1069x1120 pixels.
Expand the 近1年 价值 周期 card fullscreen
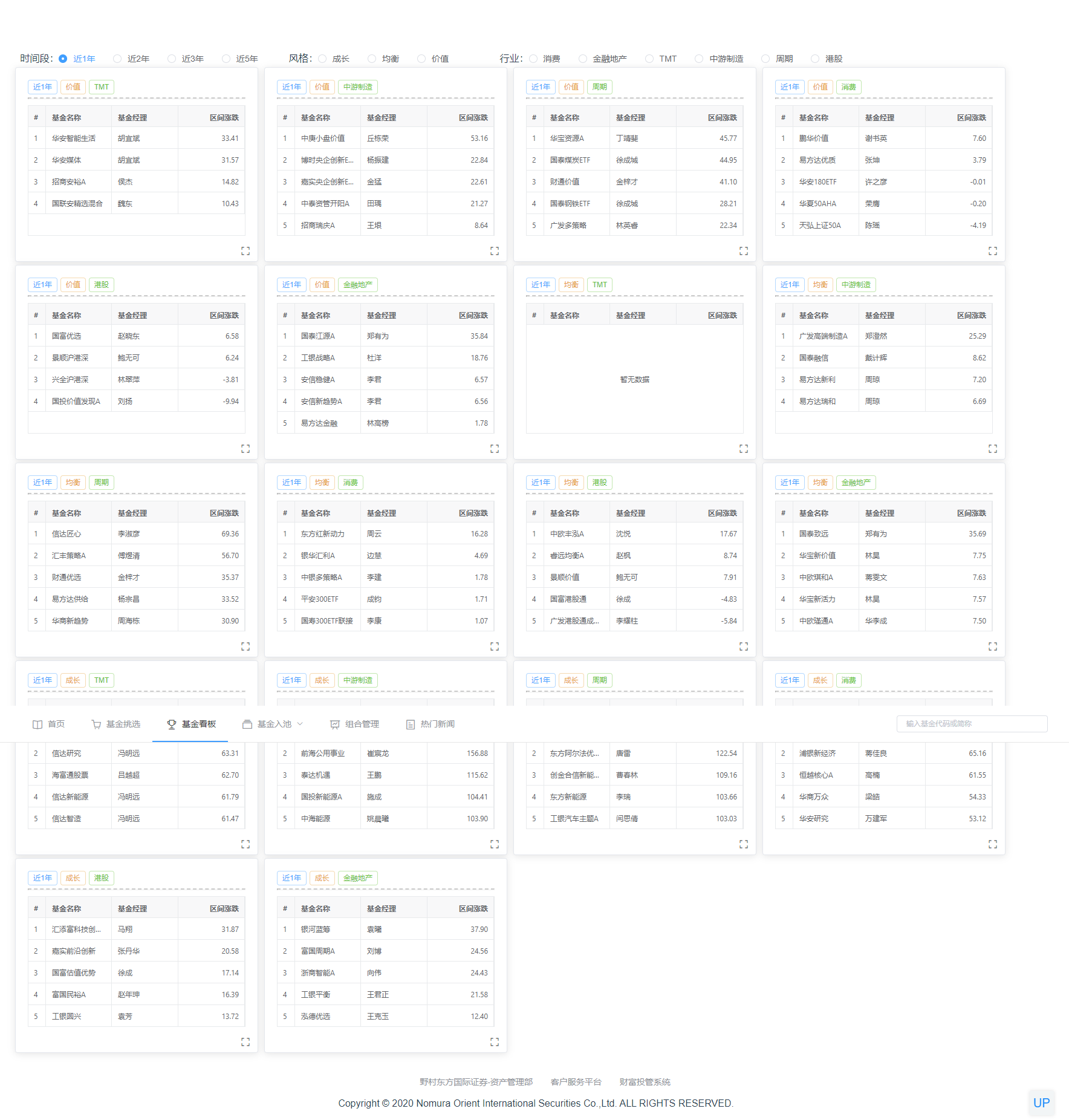point(744,251)
